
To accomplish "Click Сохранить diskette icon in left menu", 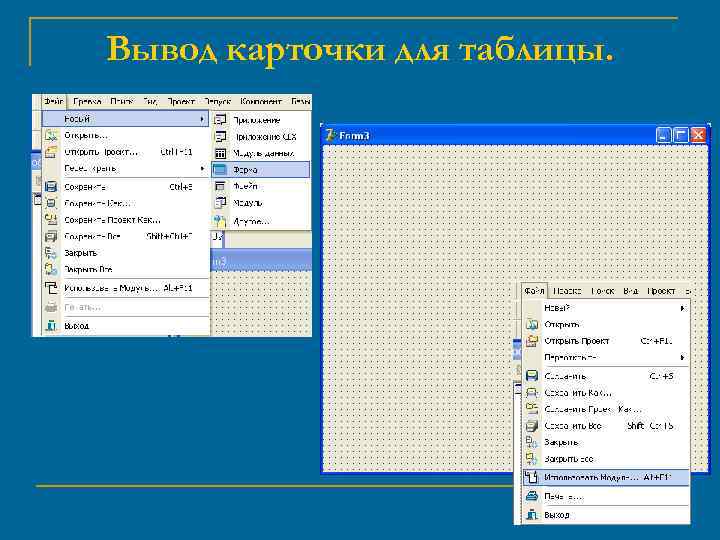I will pos(51,187).
